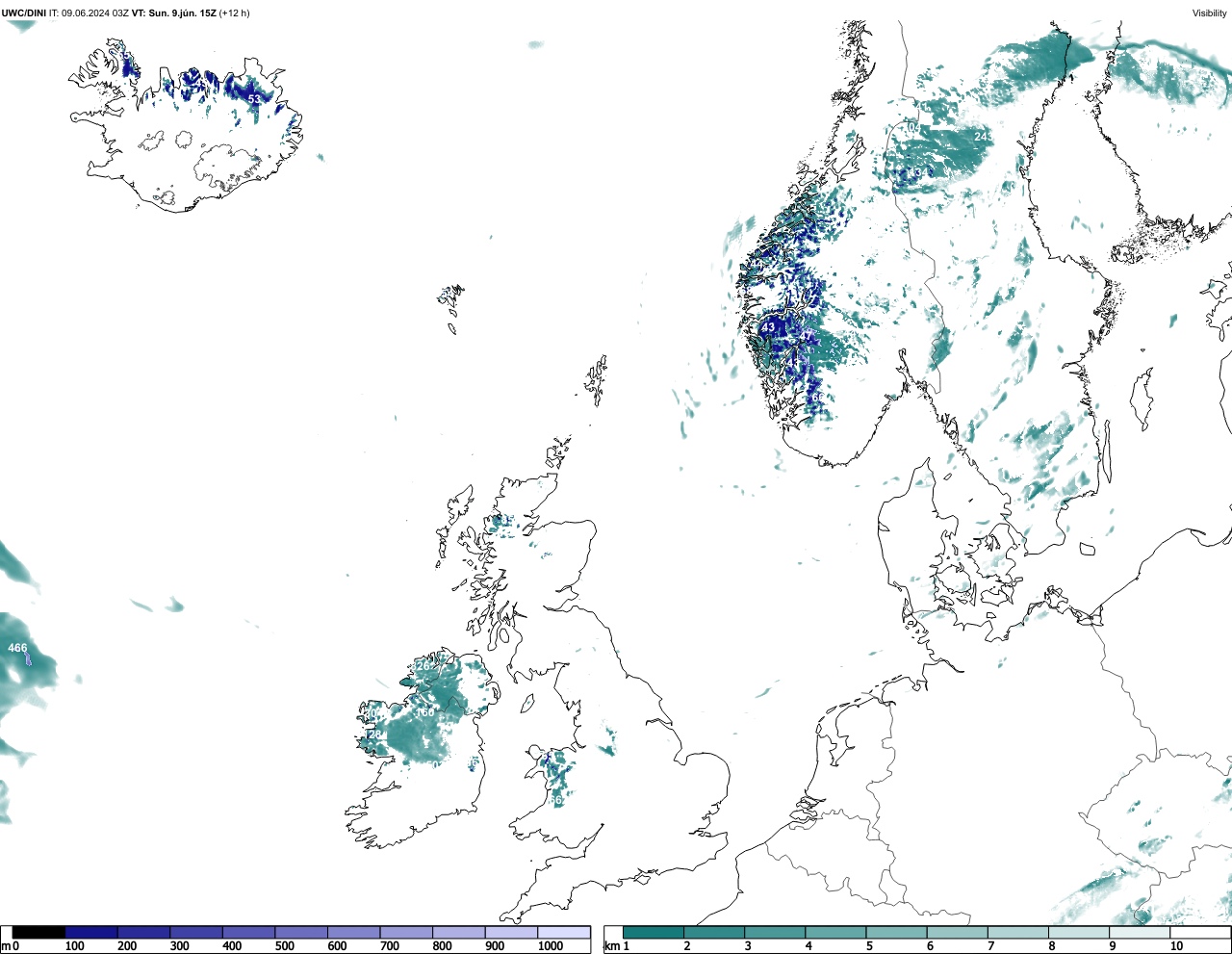Click the black 0–100 m color swatch
This screenshot has height=954, width=1232.
coord(39,932)
